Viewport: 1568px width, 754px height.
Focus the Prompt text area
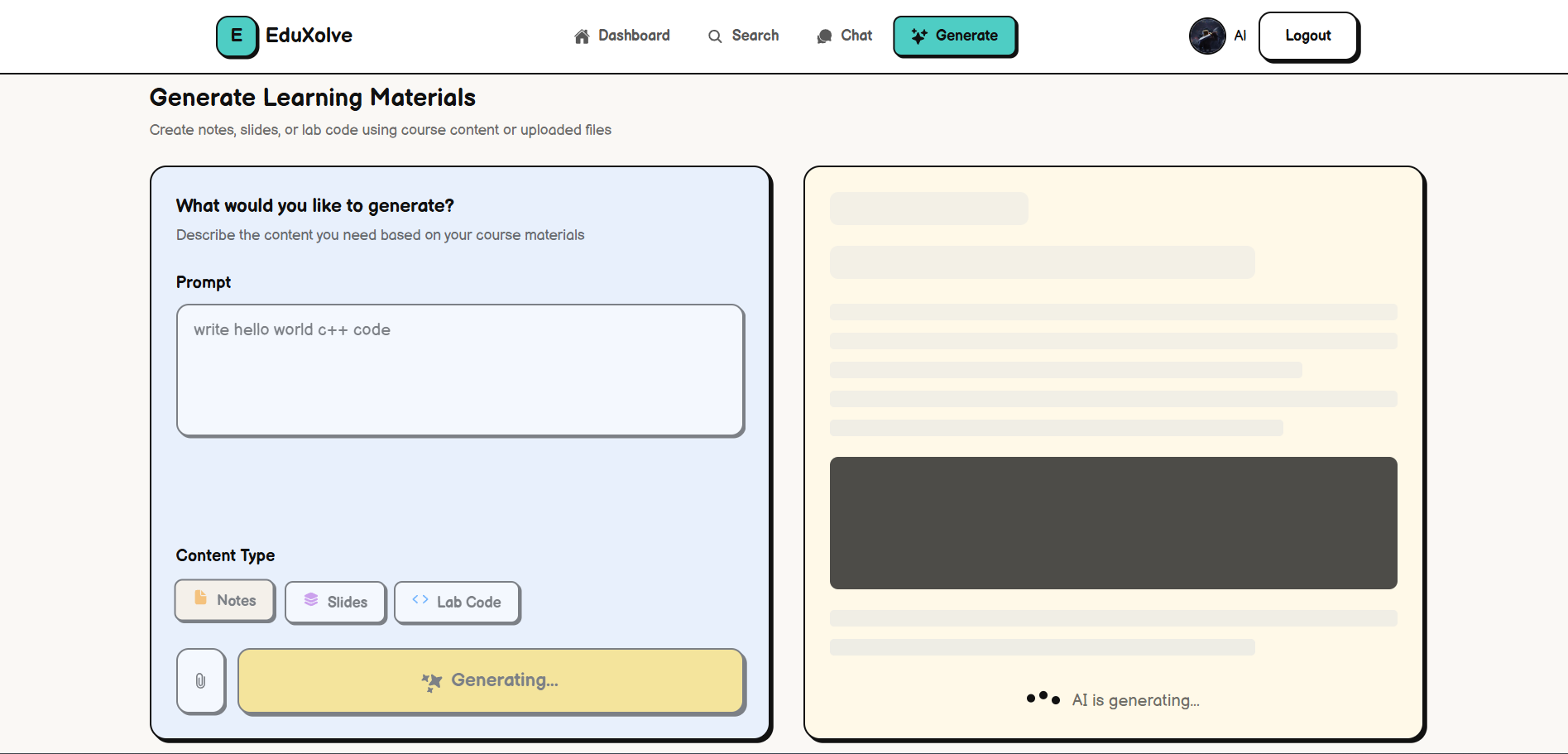pos(461,370)
